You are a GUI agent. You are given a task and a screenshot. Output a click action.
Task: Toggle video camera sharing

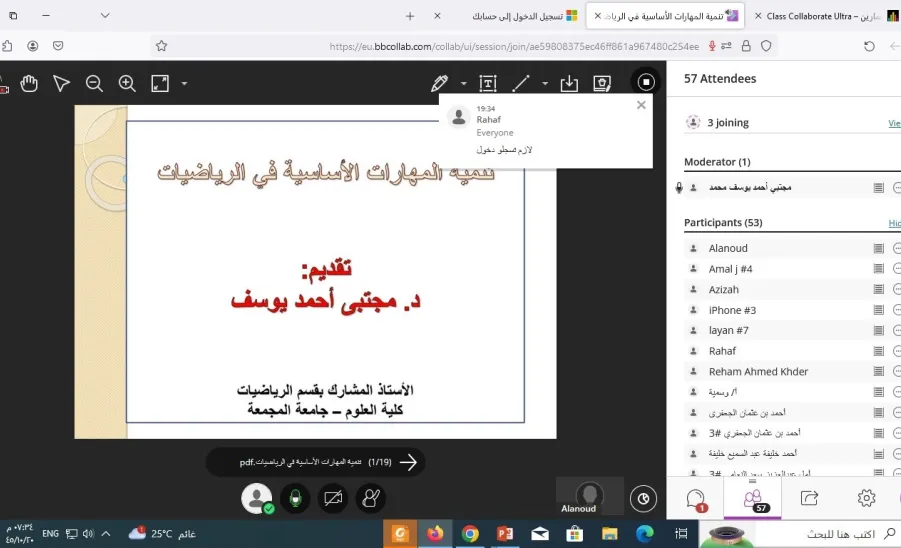pos(333,498)
